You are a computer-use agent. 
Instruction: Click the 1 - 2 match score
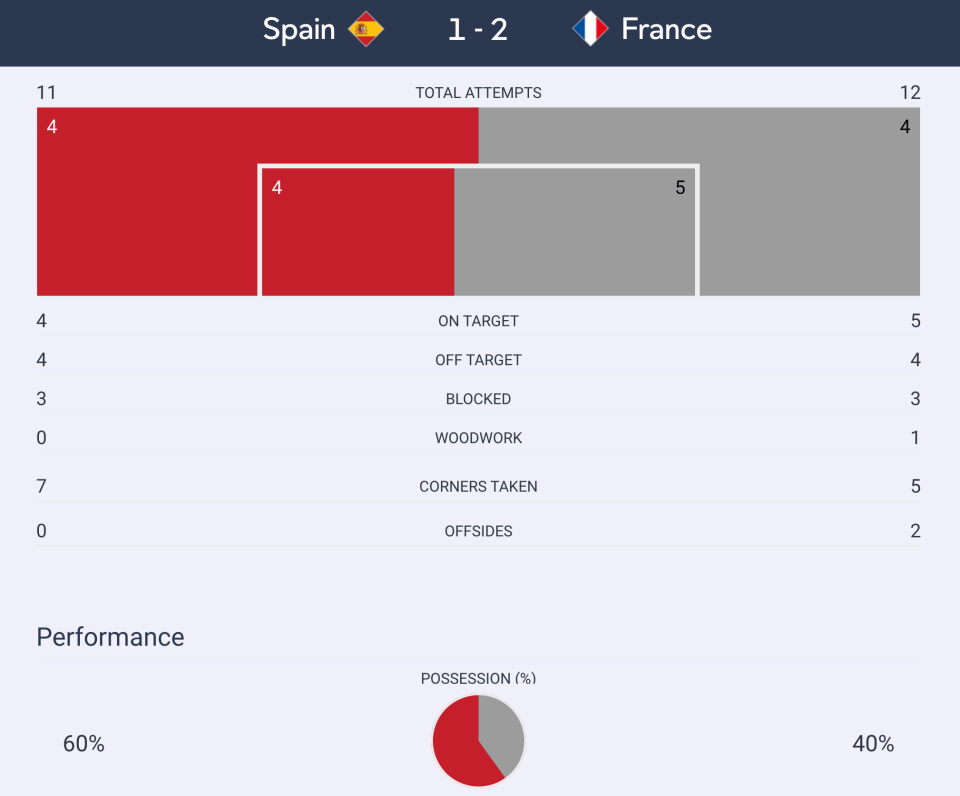tap(478, 29)
